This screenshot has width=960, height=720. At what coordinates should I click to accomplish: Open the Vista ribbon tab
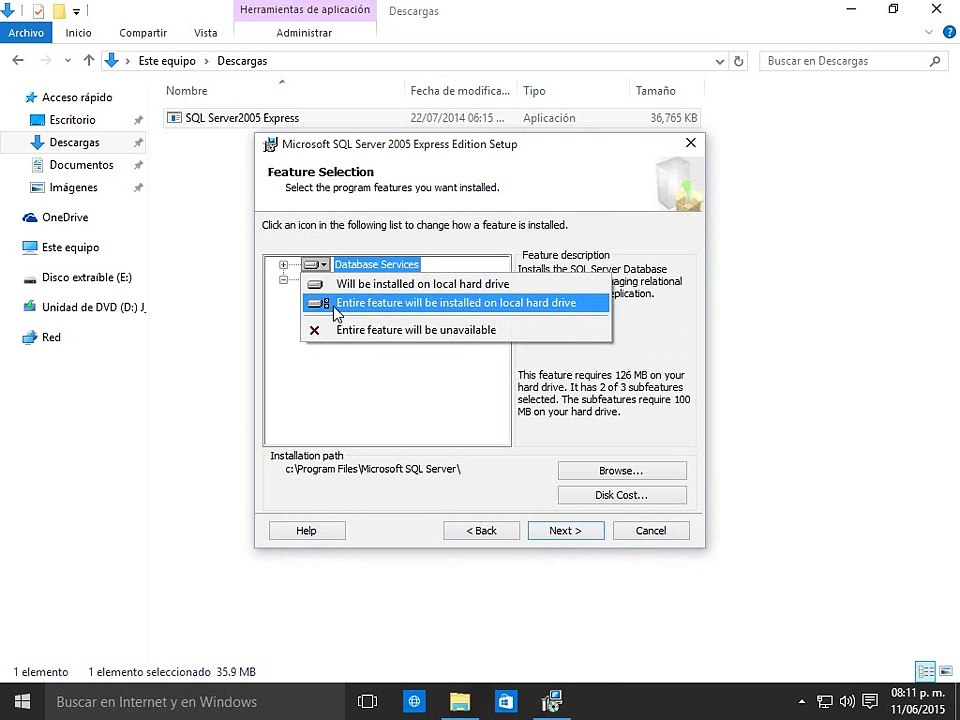click(206, 33)
